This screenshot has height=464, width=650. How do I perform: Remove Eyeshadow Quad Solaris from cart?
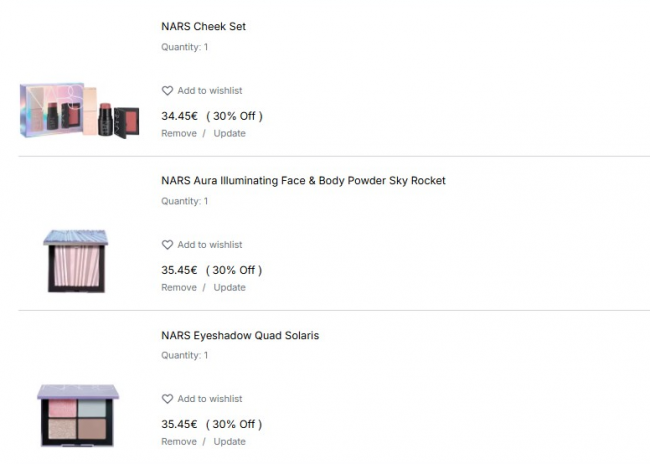pyautogui.click(x=179, y=441)
